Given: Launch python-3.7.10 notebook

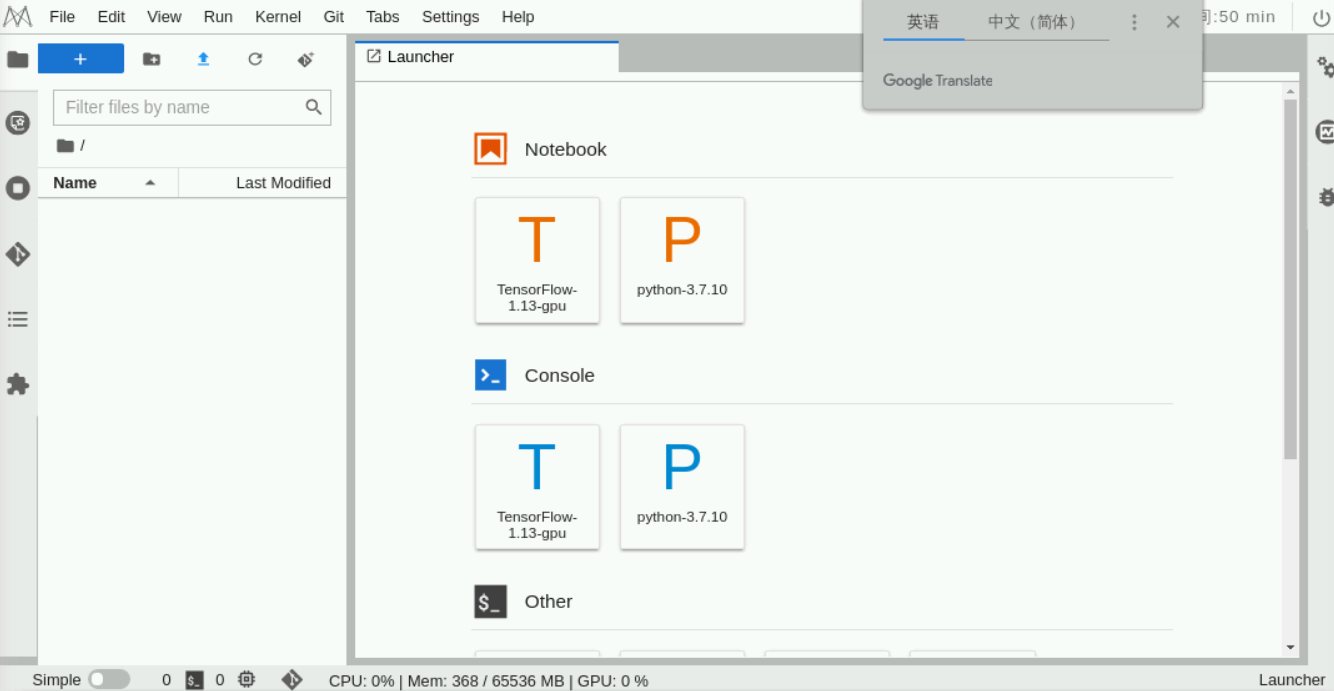Looking at the screenshot, I should pos(682,260).
